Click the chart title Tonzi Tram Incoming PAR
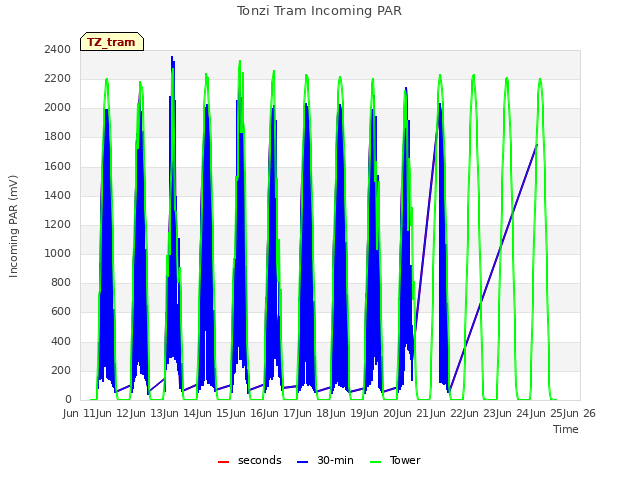 click(319, 11)
